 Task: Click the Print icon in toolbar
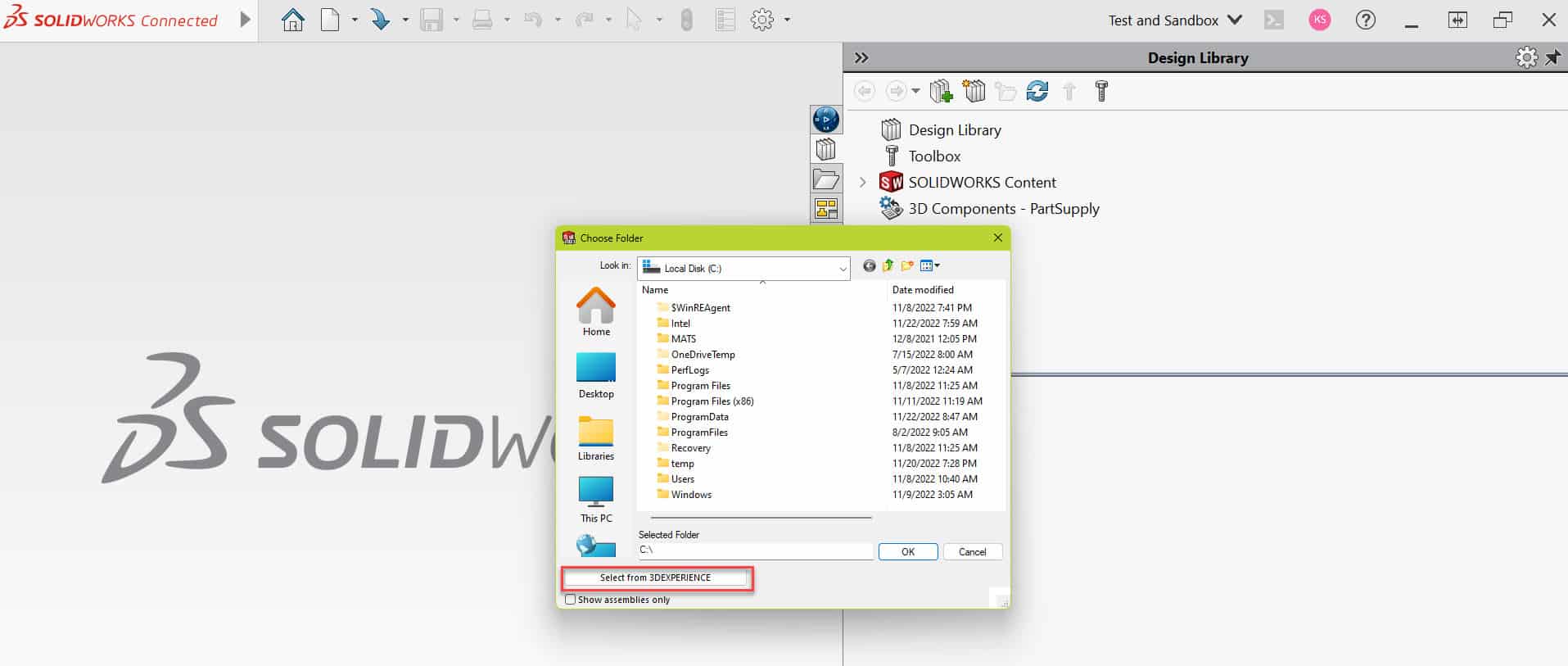pos(482,20)
